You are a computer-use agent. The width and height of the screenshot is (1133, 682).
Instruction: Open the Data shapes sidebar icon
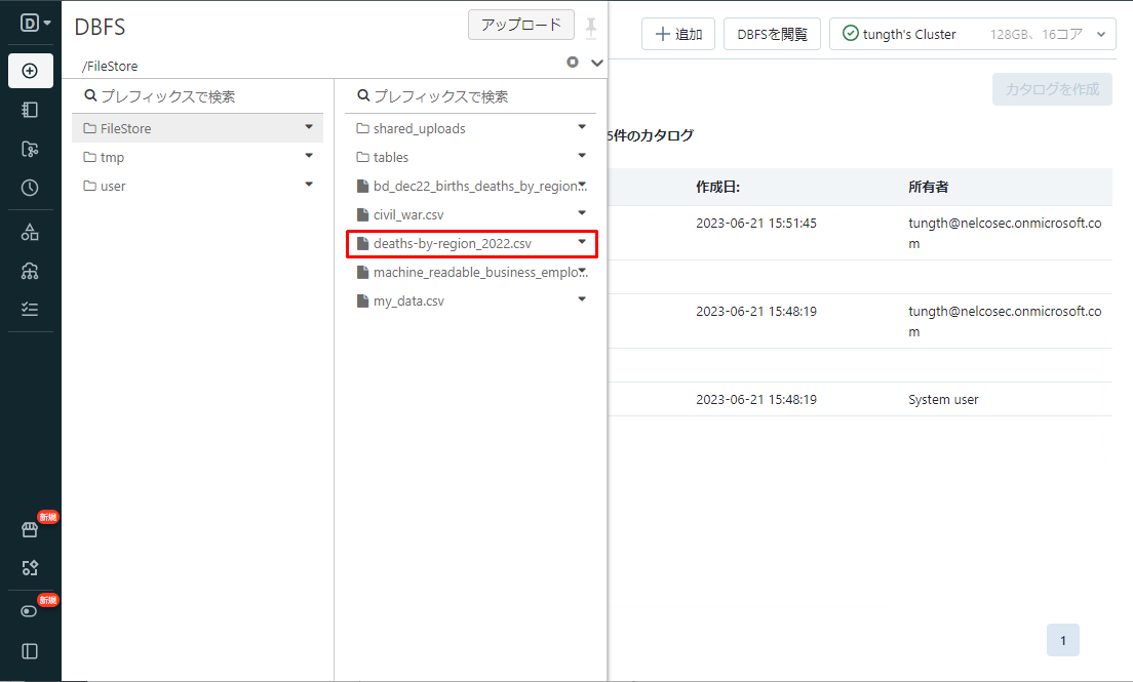30,232
